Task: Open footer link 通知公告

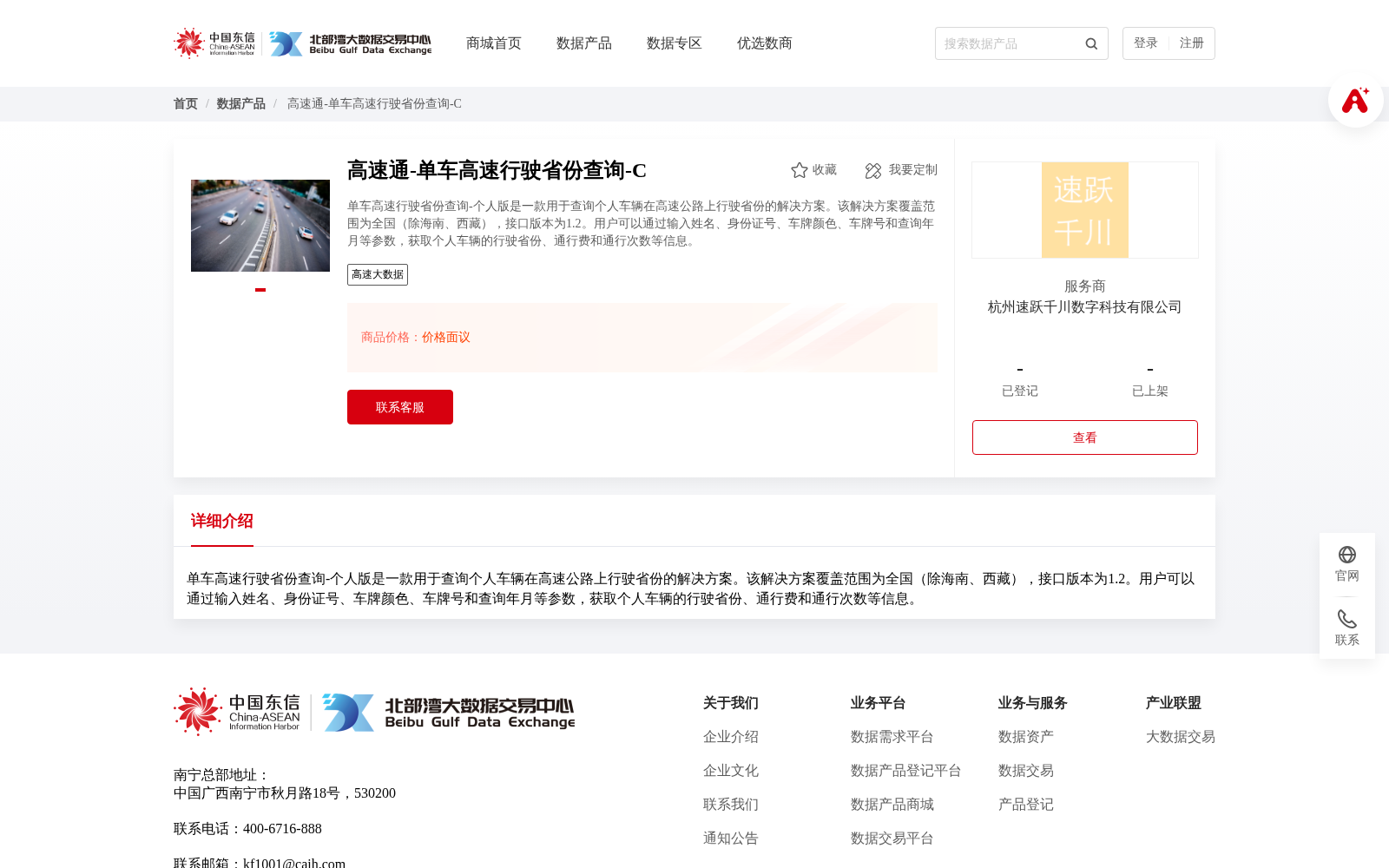Action: pos(731,838)
